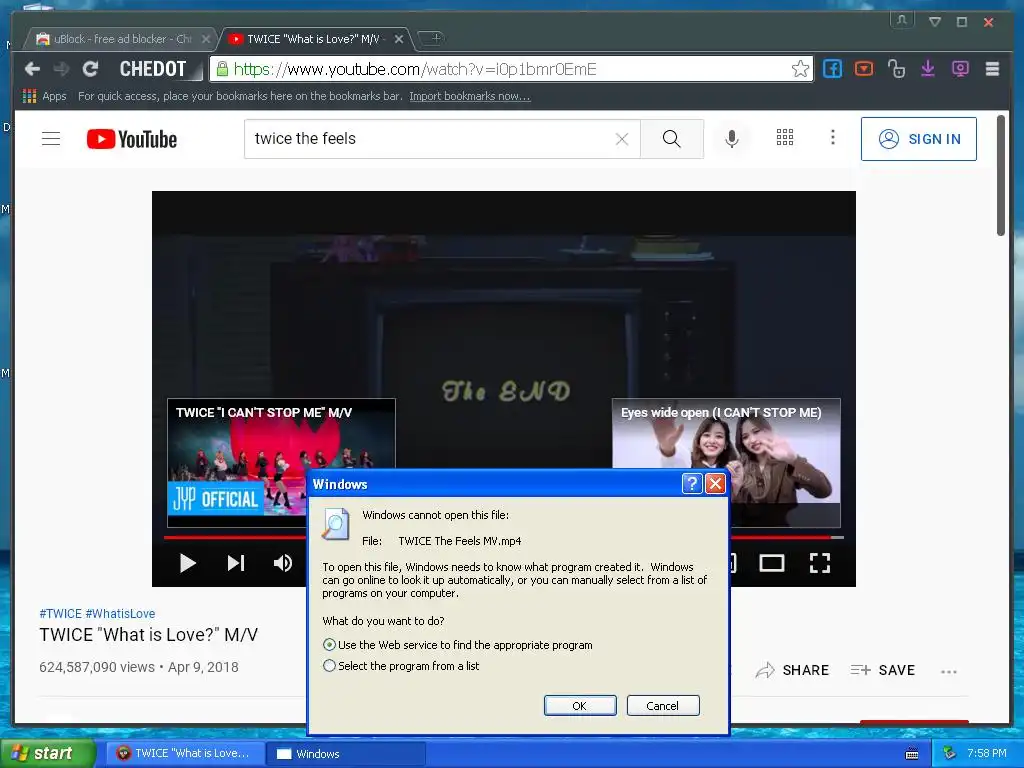
Task: Select 'Use the Web service' radio option
Action: [330, 645]
